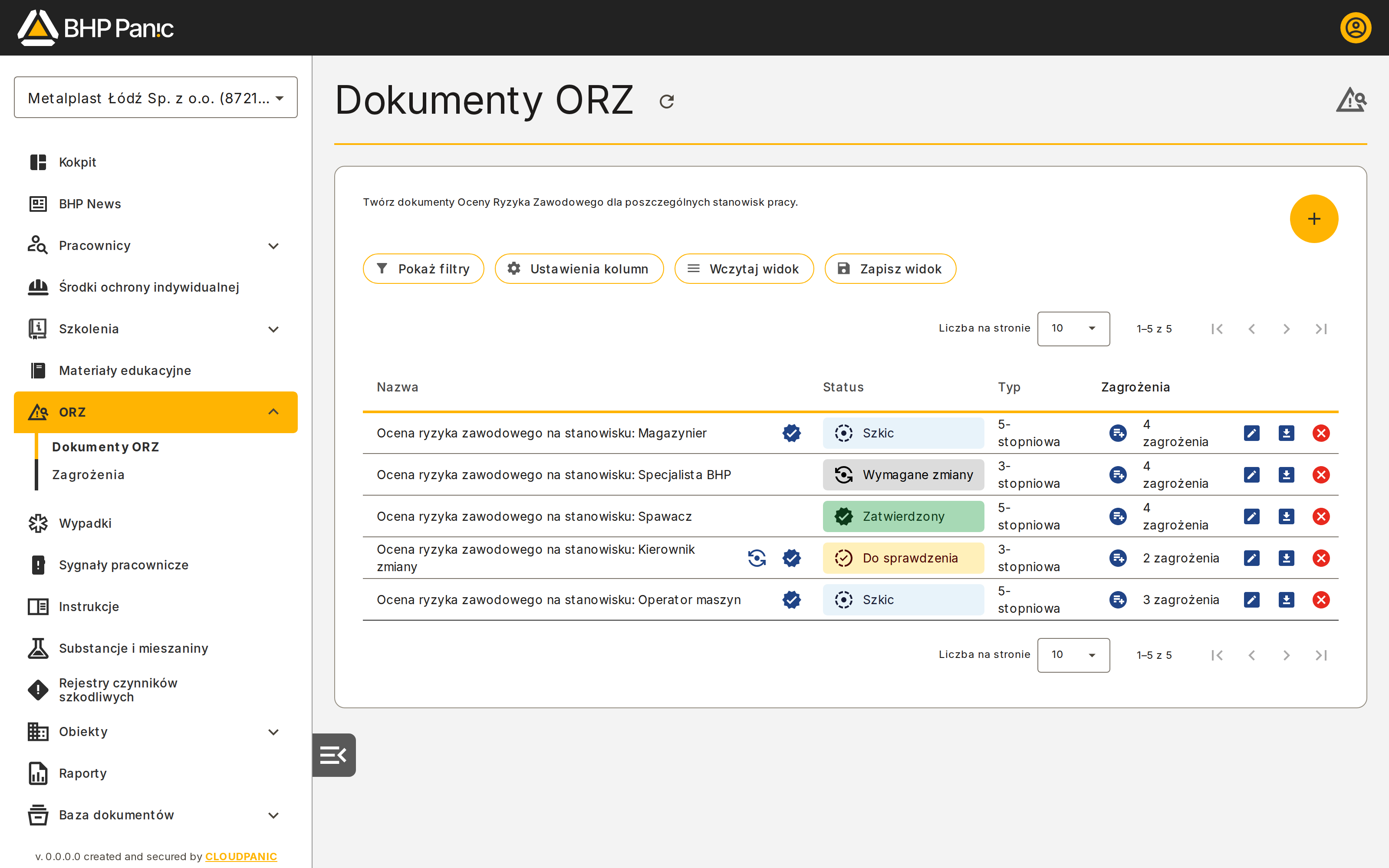Open the Instrukcje section
The image size is (1389, 868).
coord(155,607)
